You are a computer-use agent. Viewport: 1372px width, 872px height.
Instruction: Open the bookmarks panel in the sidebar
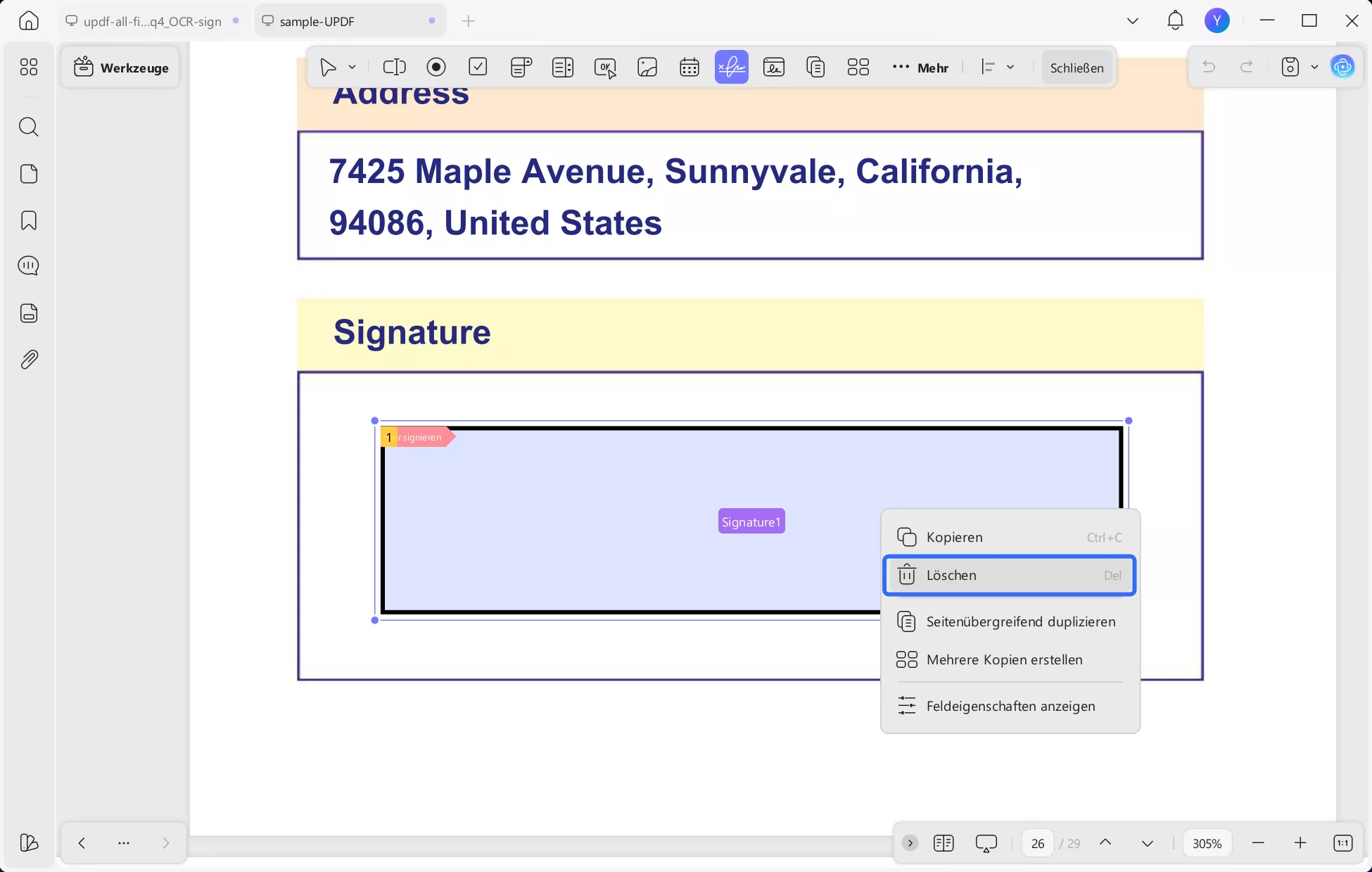pyautogui.click(x=29, y=221)
